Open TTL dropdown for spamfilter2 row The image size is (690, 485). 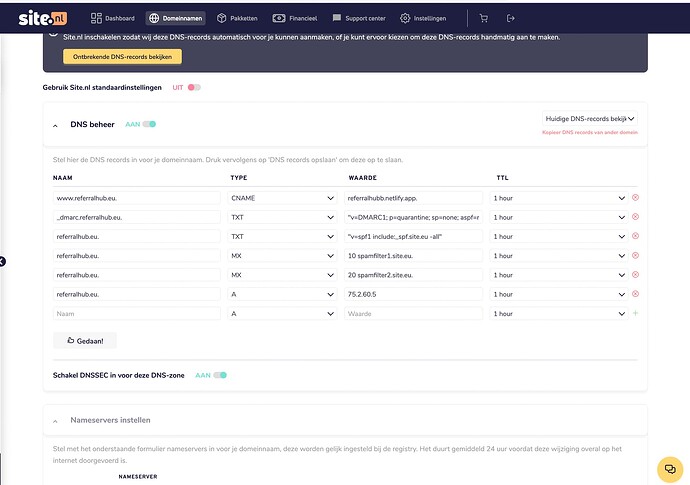pyautogui.click(x=559, y=275)
